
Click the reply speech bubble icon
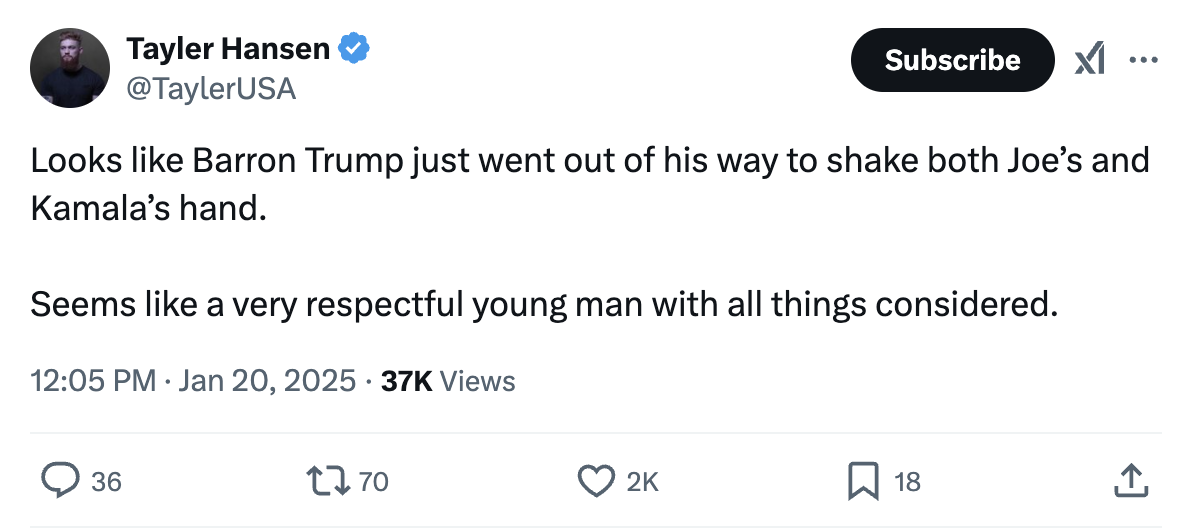coord(60,482)
